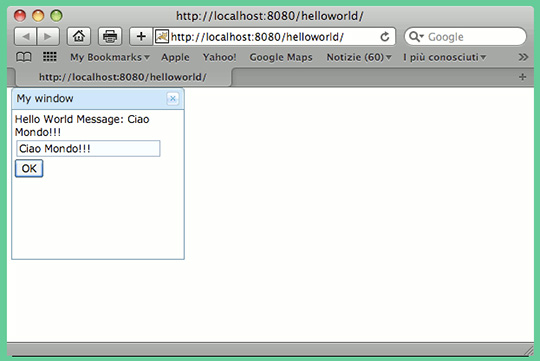Viewport: 540px width, 361px height.
Task: Open the home page icon
Action: pyautogui.click(x=79, y=37)
